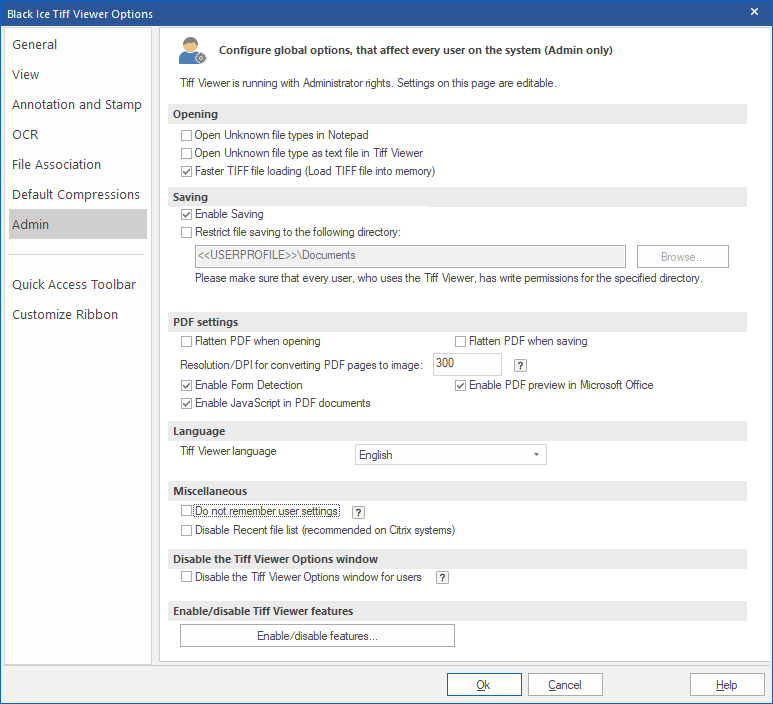The height and width of the screenshot is (704, 773).
Task: Expand the Tiff Viewer language dropdown
Action: tap(451, 455)
